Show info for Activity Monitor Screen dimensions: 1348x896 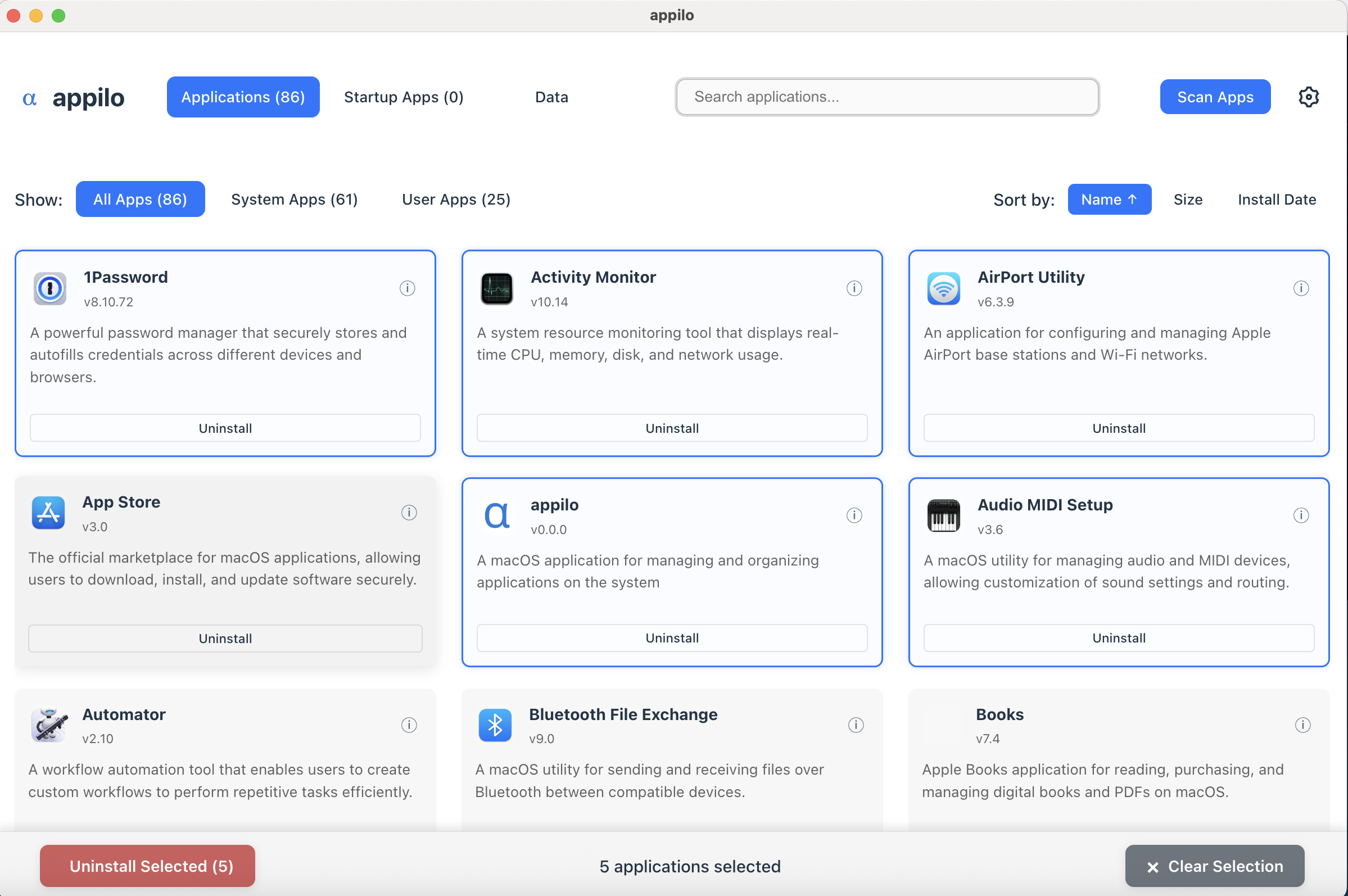(854, 288)
